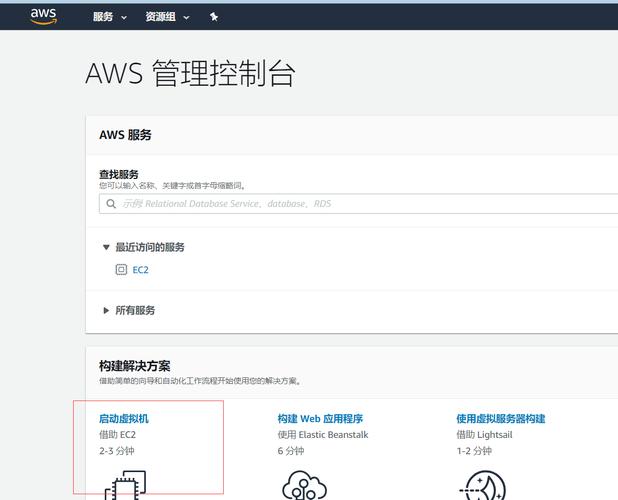
Task: Click the AWS 服务 panel heading
Action: click(125, 135)
